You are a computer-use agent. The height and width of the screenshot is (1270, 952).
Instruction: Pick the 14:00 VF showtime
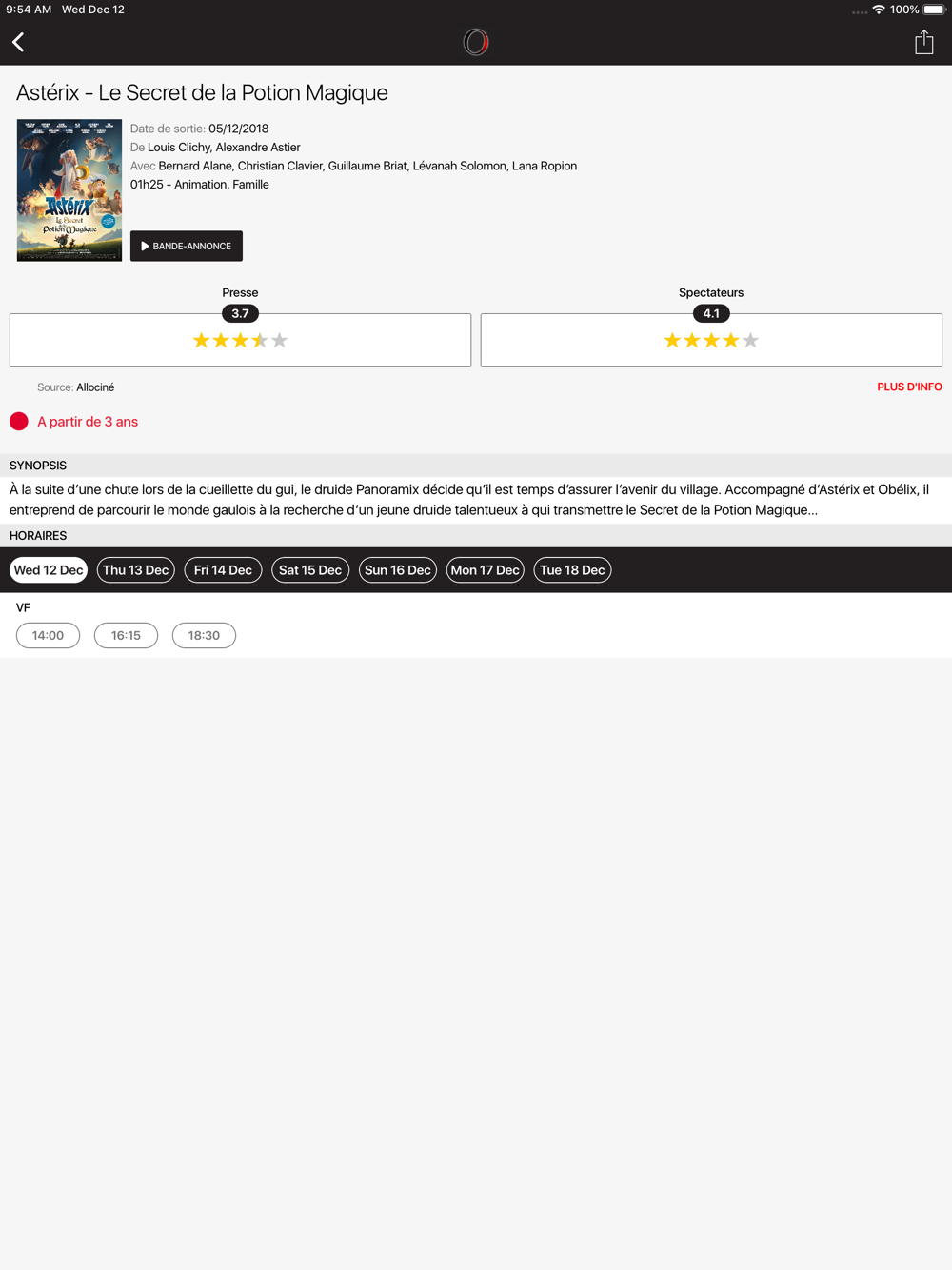tap(48, 635)
